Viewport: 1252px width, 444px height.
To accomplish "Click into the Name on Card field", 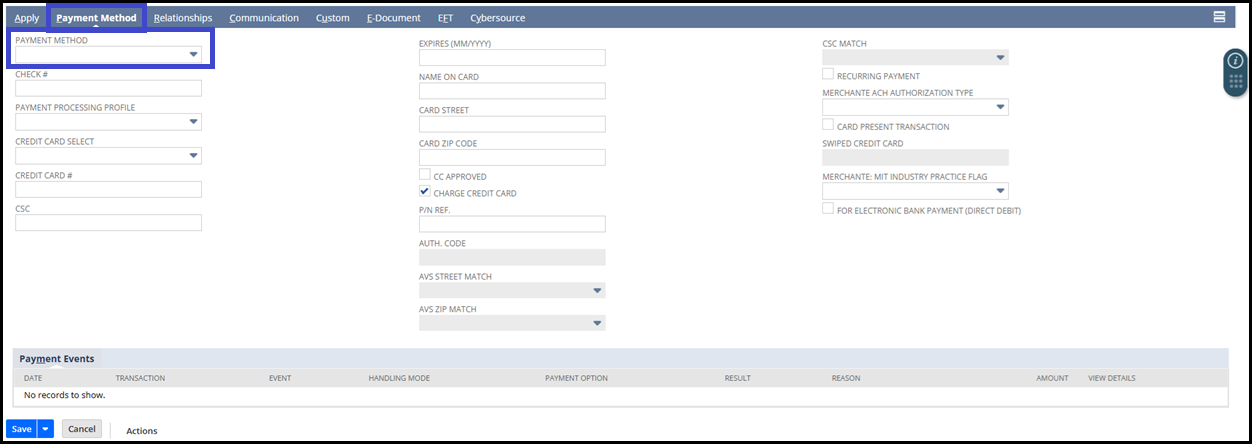I will (512, 91).
